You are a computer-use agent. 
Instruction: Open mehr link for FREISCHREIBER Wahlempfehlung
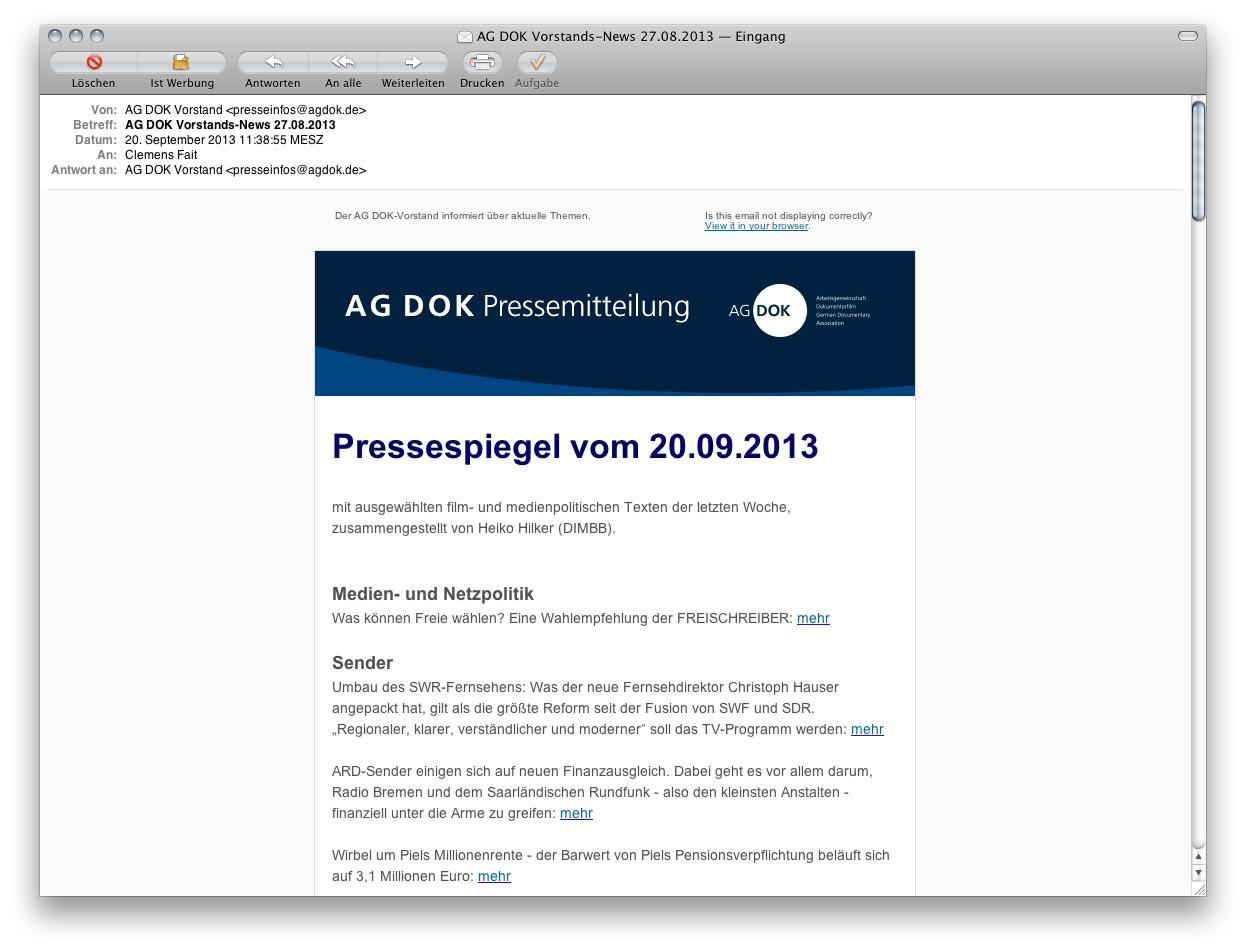pos(813,618)
